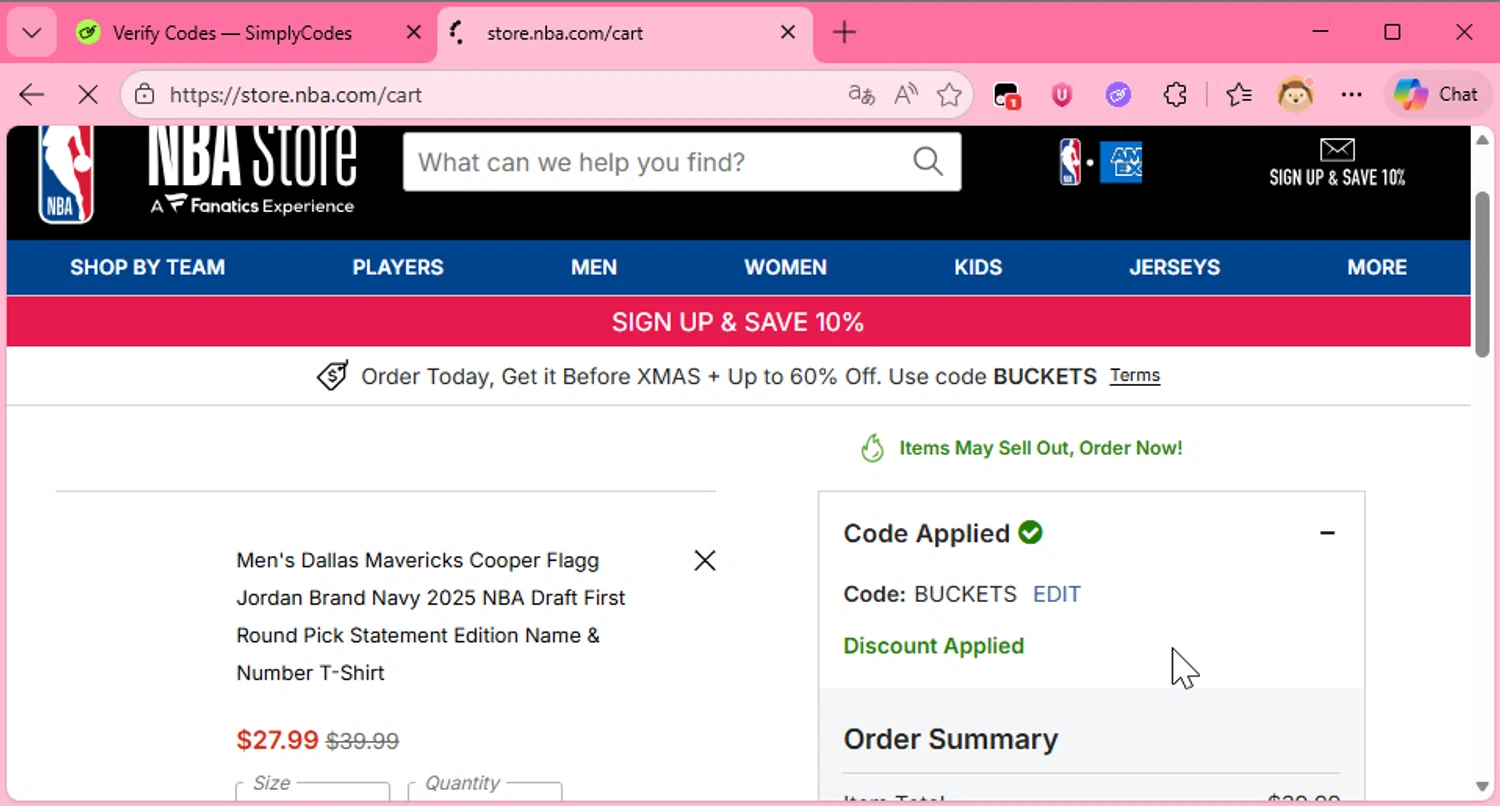
Task: Go back to previous page
Action: [32, 95]
